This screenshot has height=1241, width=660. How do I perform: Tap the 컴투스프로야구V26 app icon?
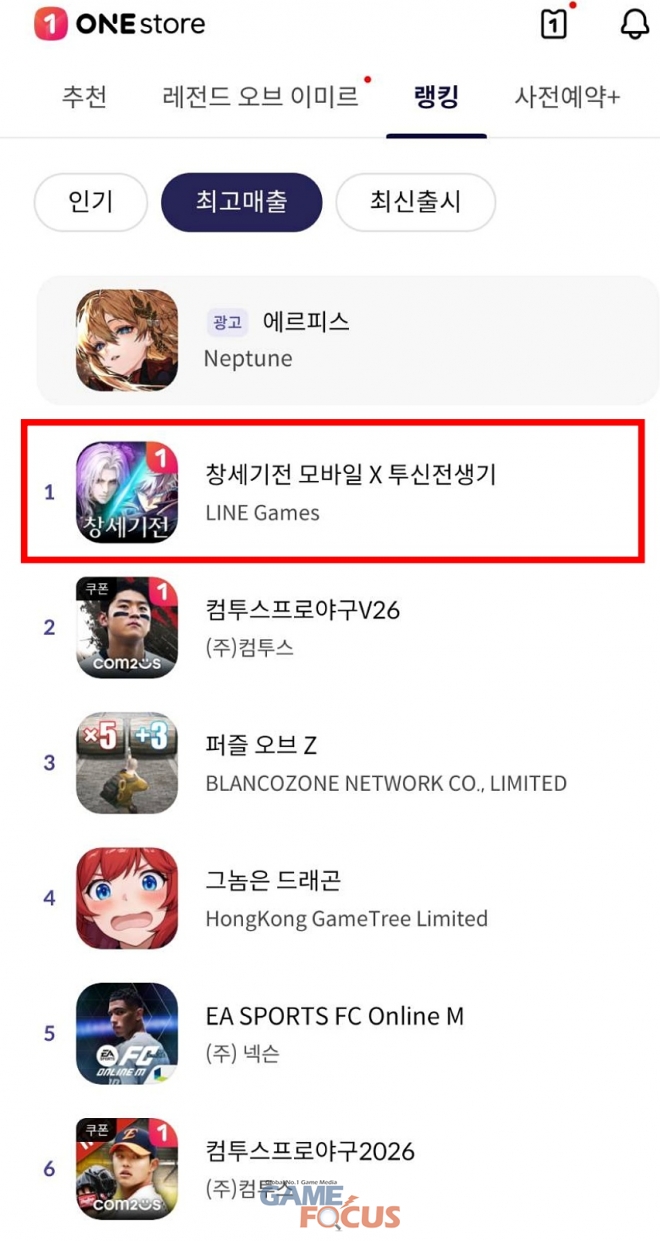coord(127,627)
